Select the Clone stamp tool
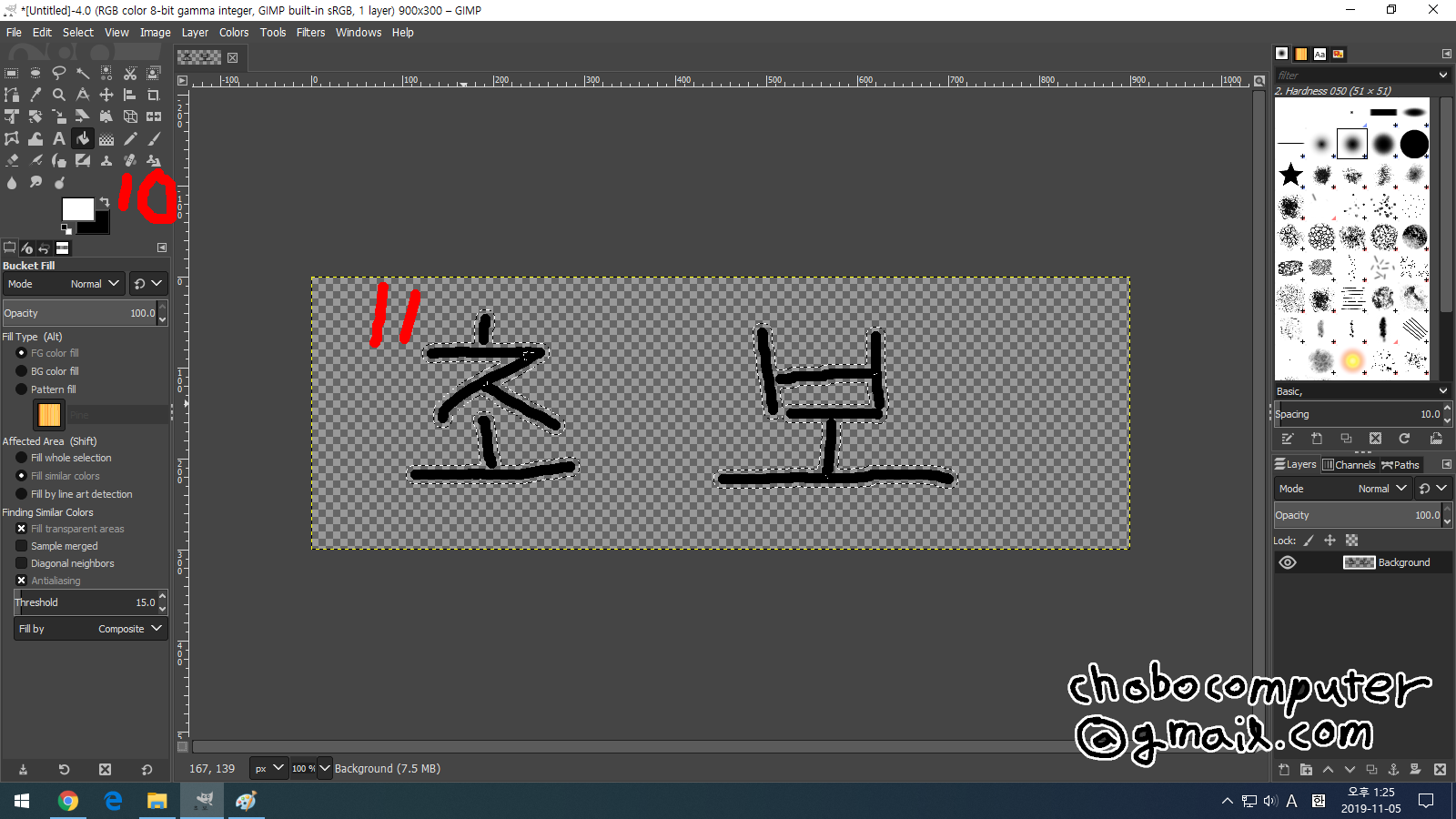1456x819 pixels. coord(106,160)
